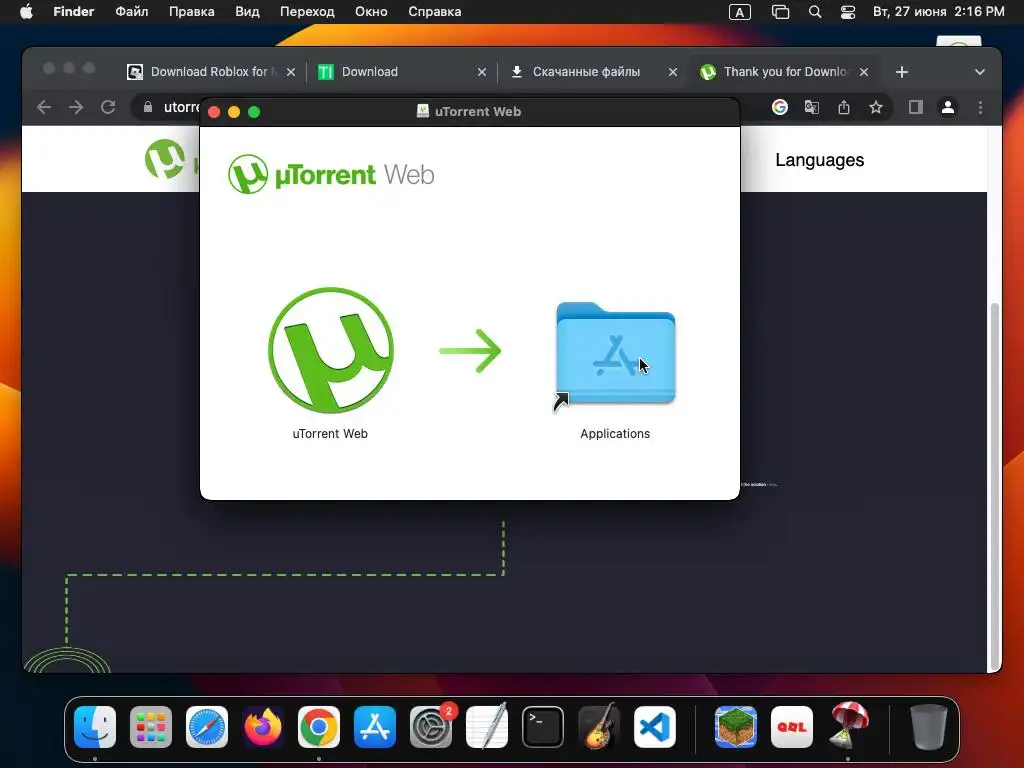Close the Скачанные файлы tab
Image resolution: width=1024 pixels, height=768 pixels.
[673, 72]
